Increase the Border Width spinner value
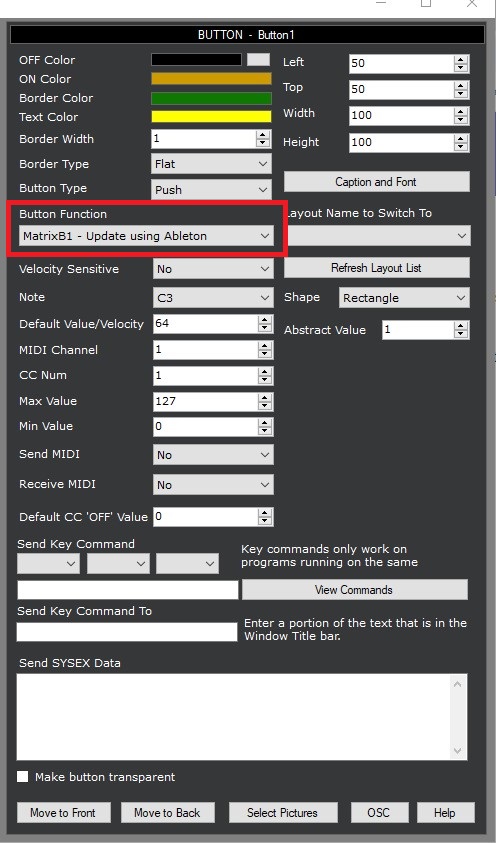 [263, 135]
